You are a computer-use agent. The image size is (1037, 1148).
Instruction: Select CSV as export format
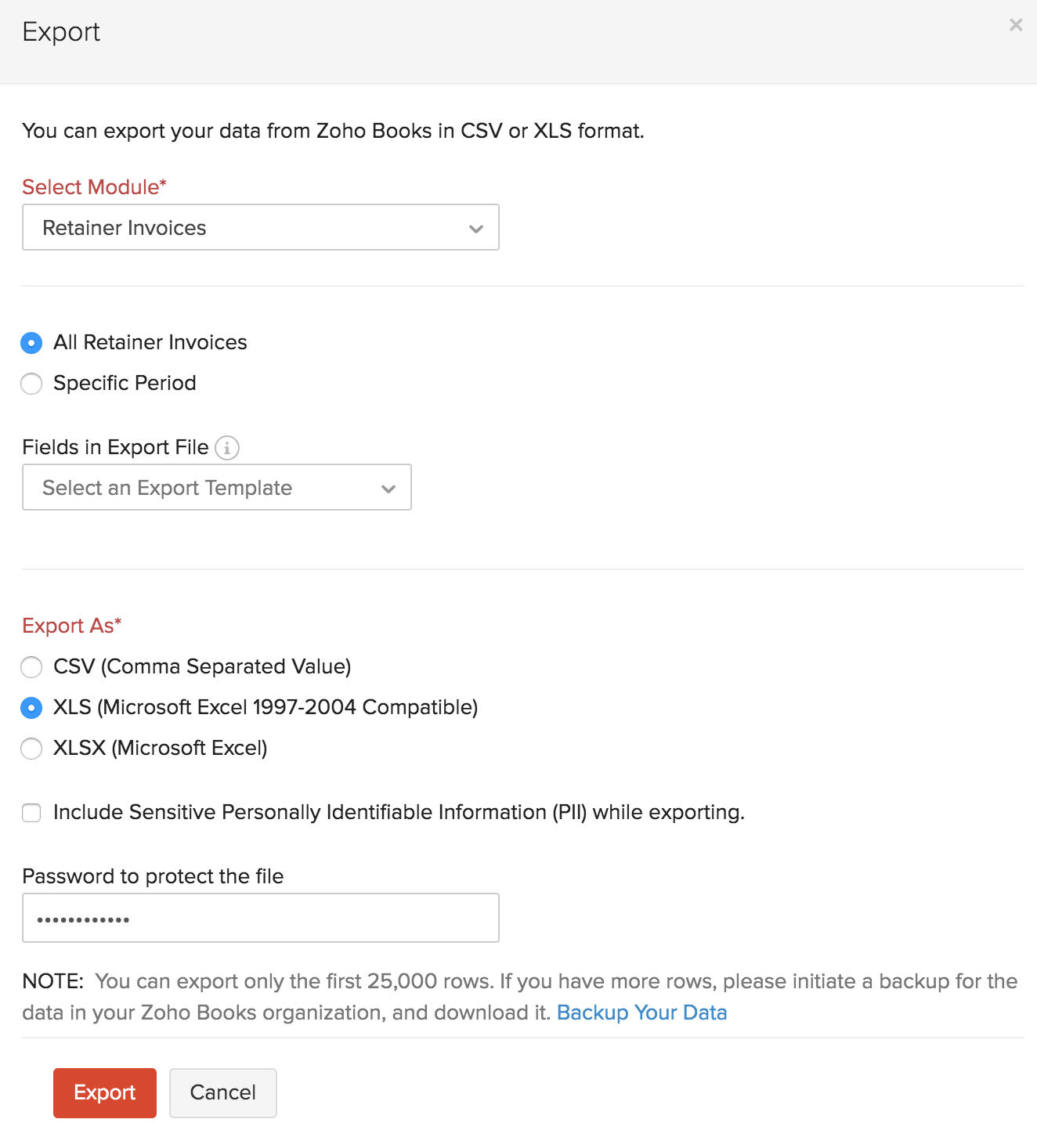tap(31, 667)
